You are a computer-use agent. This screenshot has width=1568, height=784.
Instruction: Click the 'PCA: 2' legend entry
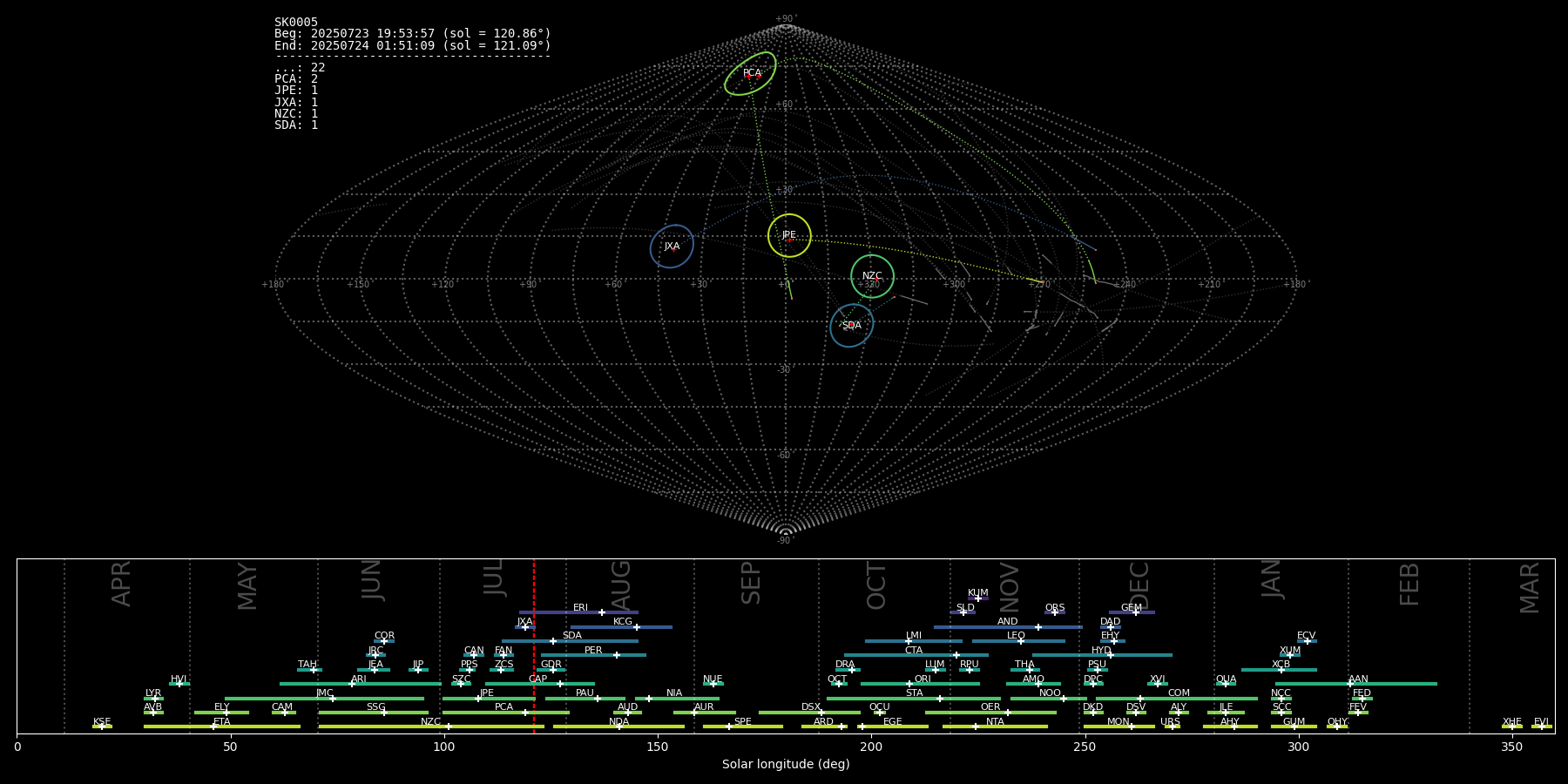296,79
